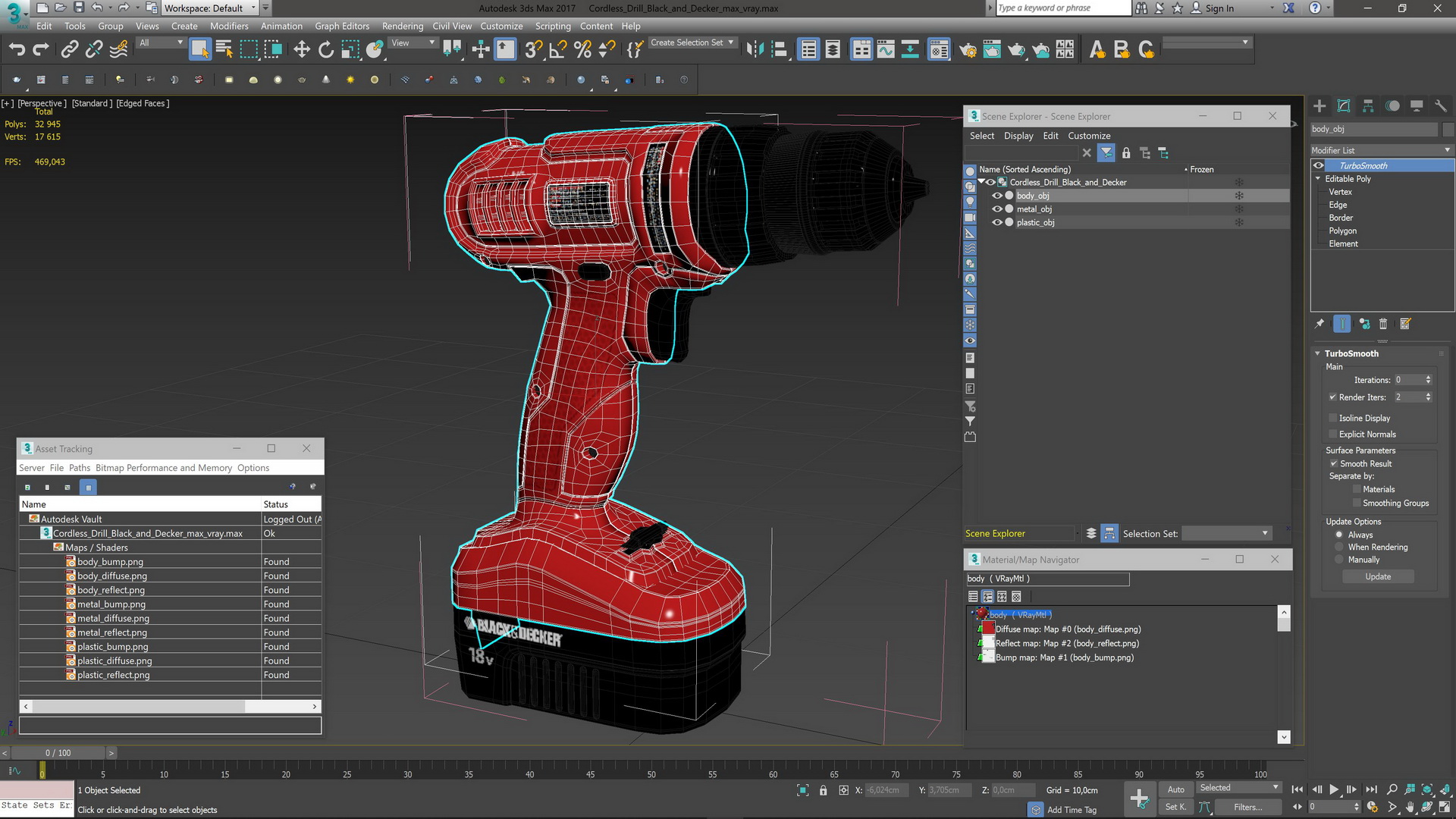Viewport: 1456px width, 819px height.
Task: Choose the Select and Scale tool
Action: (350, 50)
